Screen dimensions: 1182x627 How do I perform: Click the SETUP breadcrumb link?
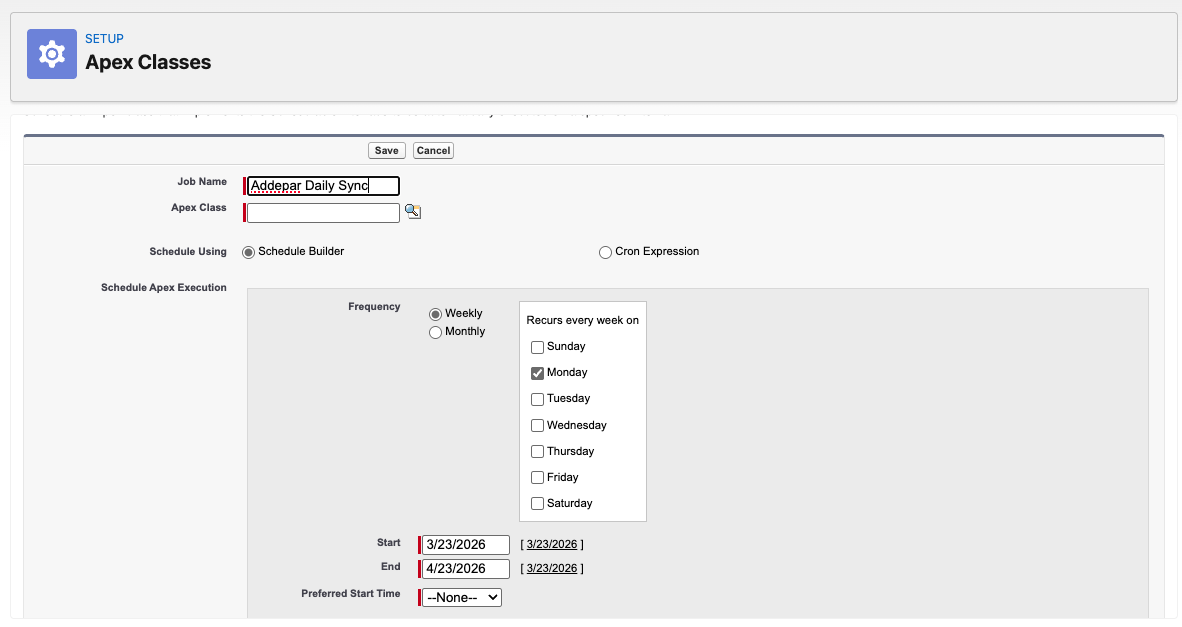[104, 38]
